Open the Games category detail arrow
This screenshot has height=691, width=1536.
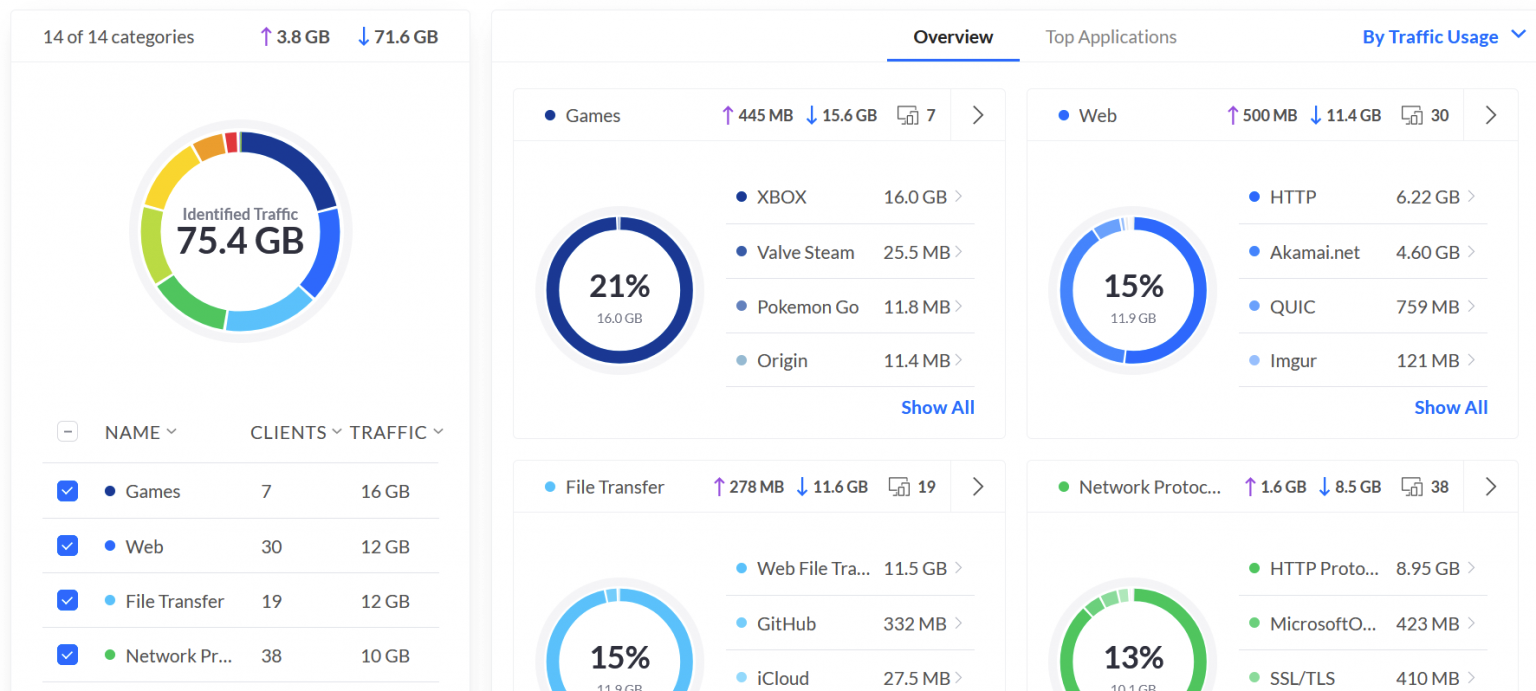(978, 115)
